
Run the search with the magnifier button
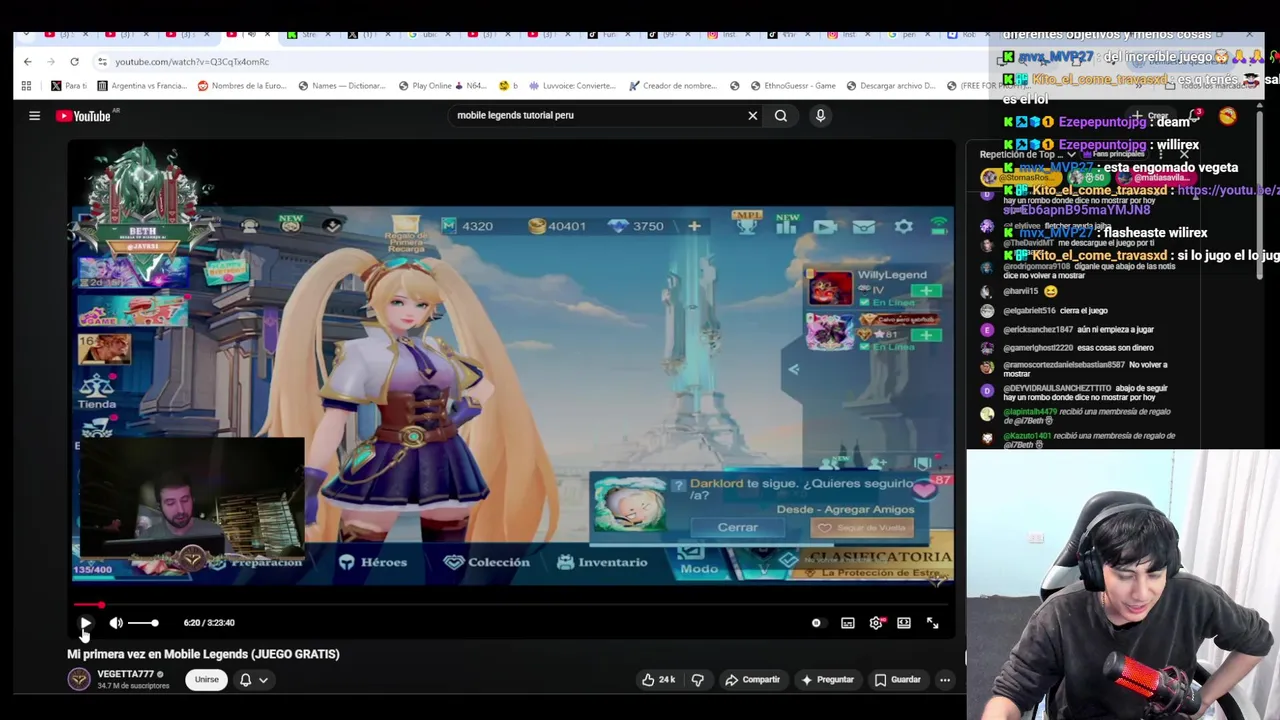[781, 115]
